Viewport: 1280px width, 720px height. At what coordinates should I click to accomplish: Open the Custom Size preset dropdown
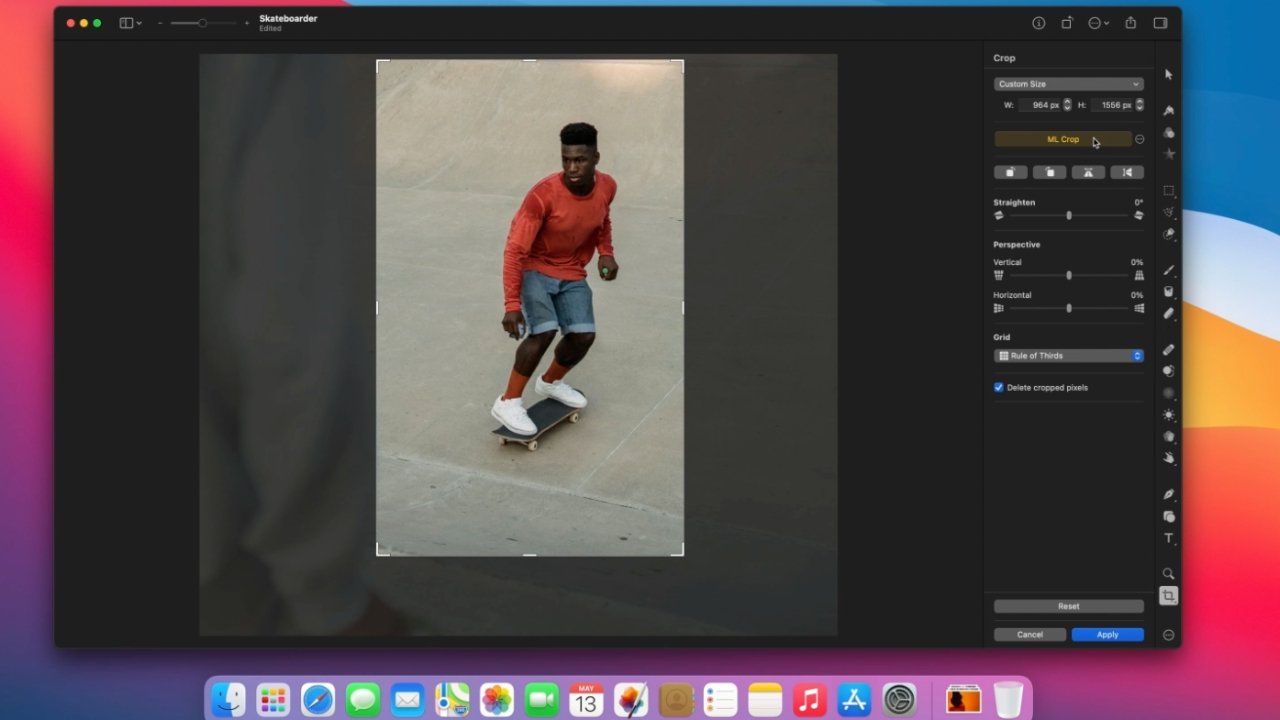1068,84
